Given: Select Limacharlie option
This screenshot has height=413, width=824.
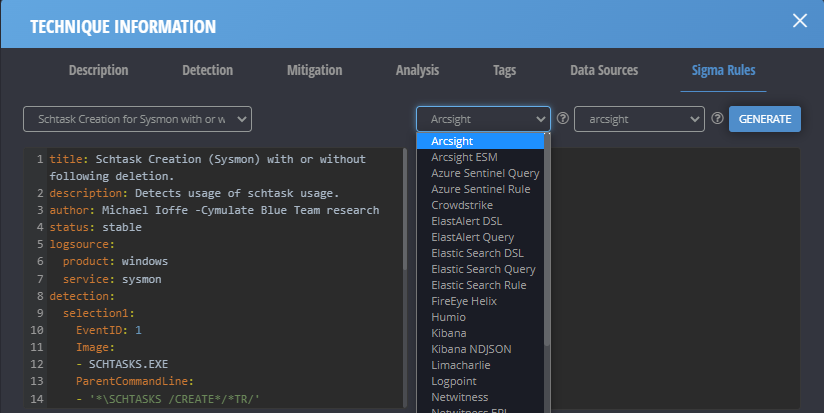Looking at the screenshot, I should tap(480, 365).
